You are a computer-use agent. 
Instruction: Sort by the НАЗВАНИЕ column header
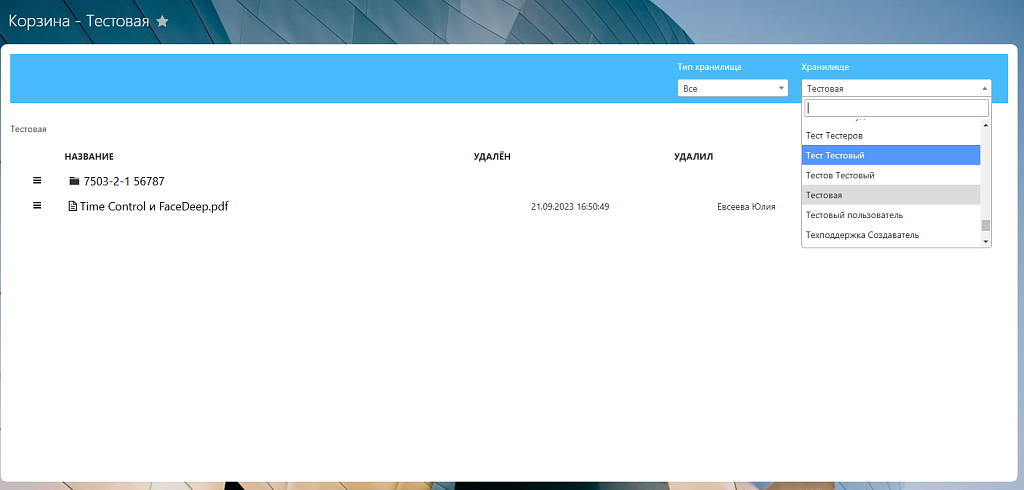coord(89,157)
